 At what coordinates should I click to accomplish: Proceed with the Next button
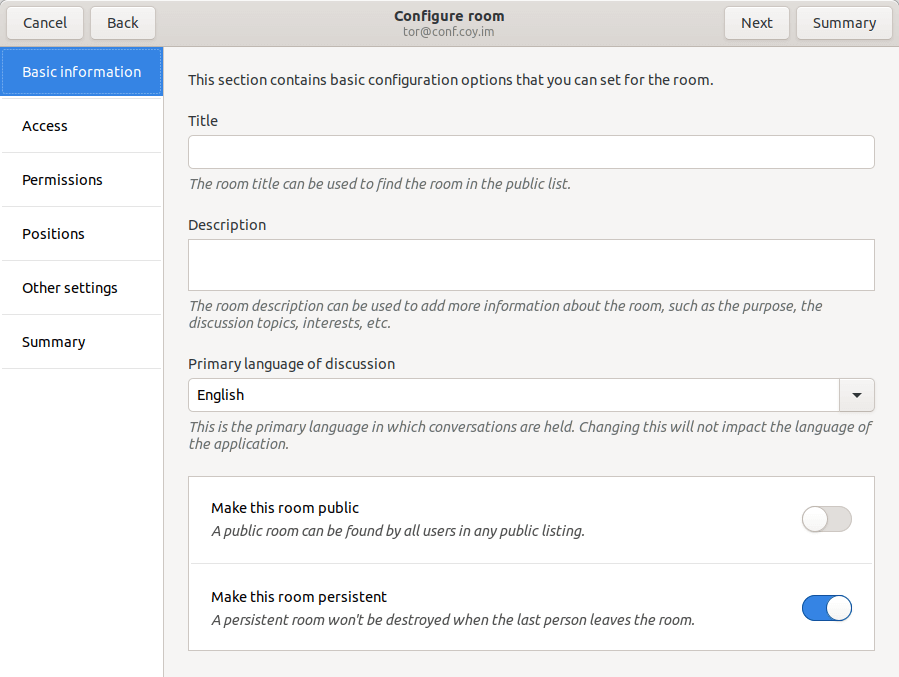pos(756,23)
